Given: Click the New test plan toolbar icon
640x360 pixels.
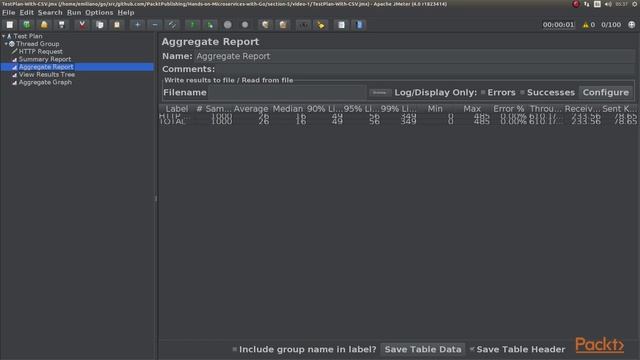Looking at the screenshot, I should point(10,25).
